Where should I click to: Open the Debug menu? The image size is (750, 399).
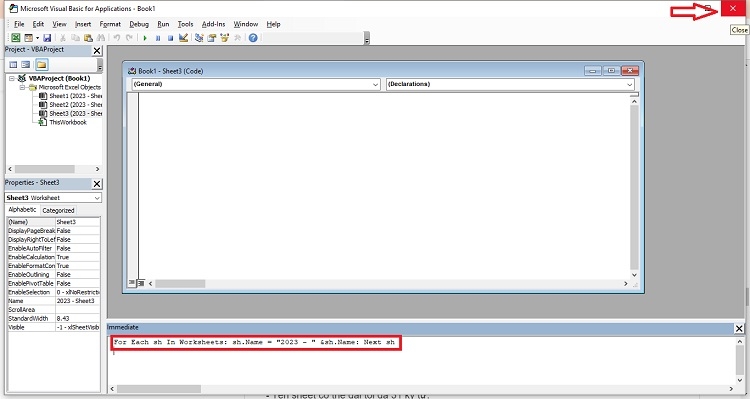[139, 24]
